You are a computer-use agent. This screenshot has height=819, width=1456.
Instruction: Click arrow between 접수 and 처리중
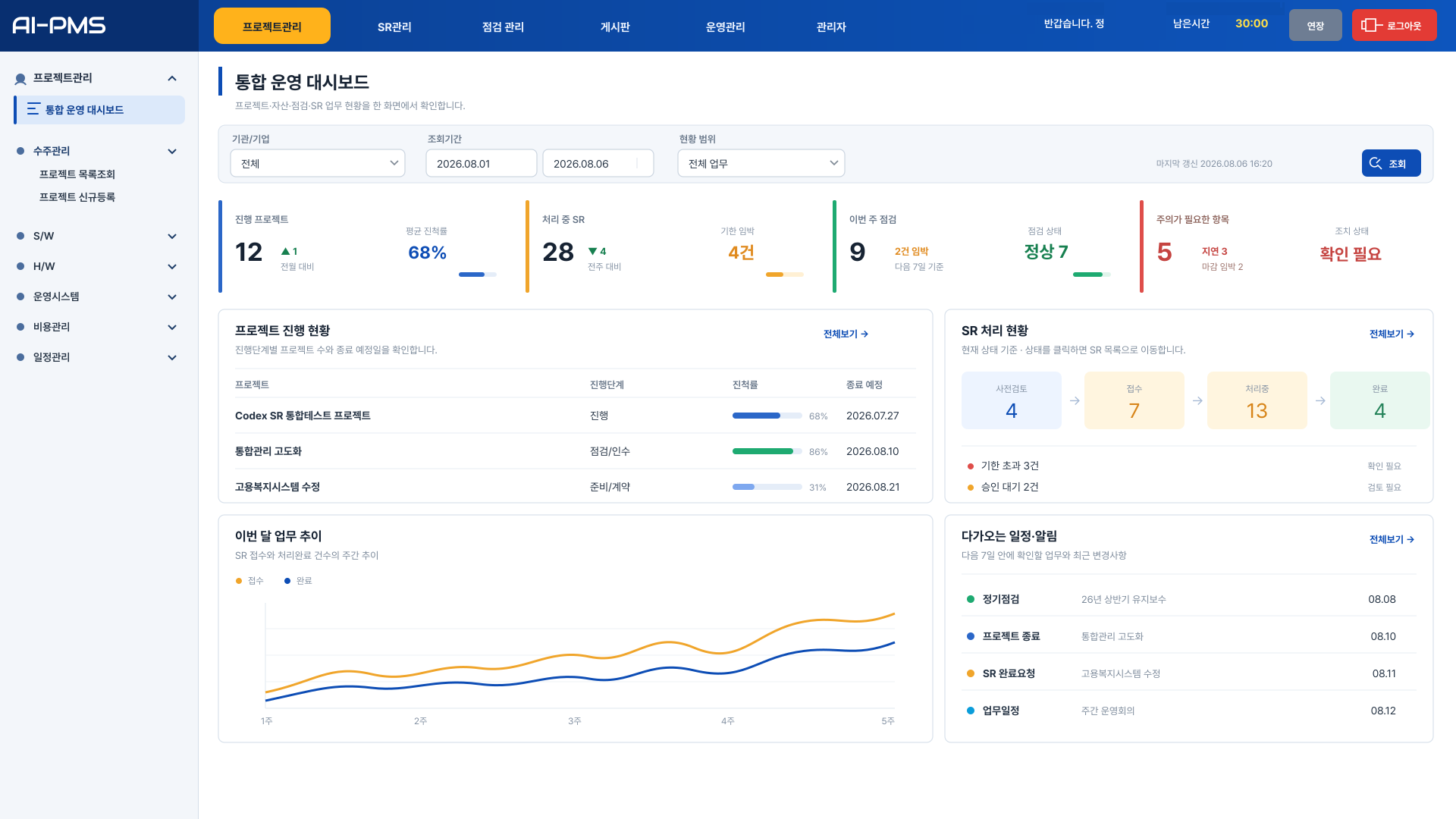1197,400
